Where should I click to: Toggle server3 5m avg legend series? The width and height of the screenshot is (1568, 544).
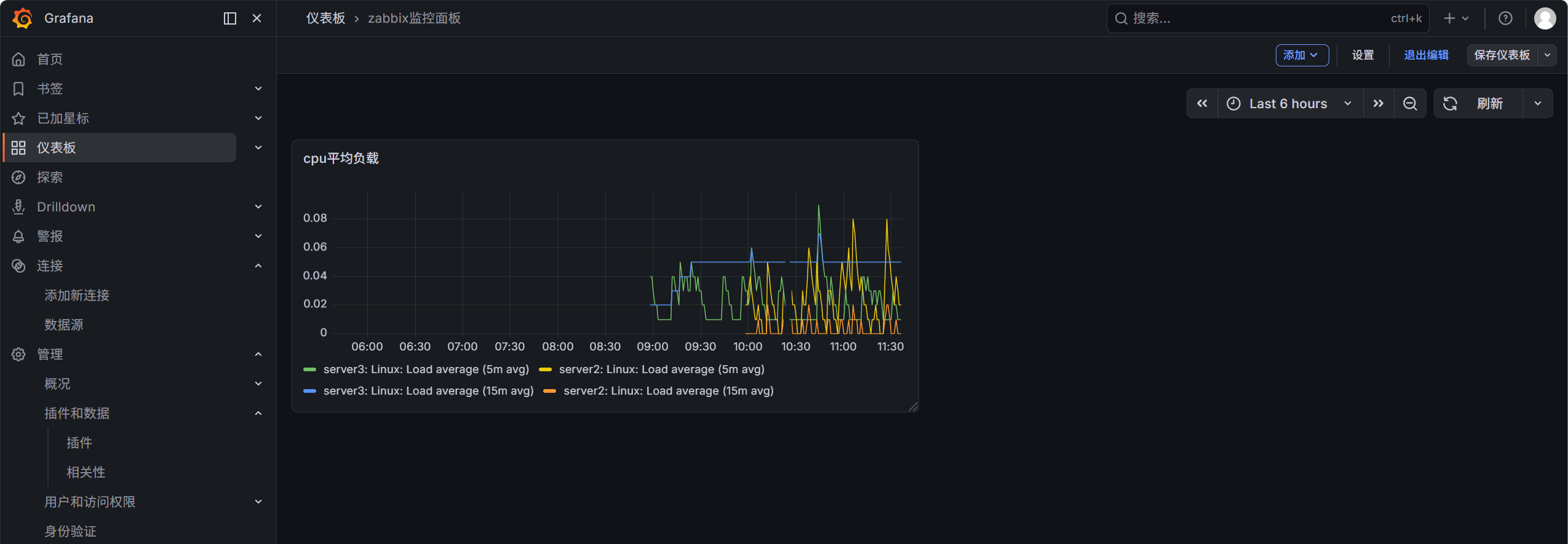[x=426, y=369]
